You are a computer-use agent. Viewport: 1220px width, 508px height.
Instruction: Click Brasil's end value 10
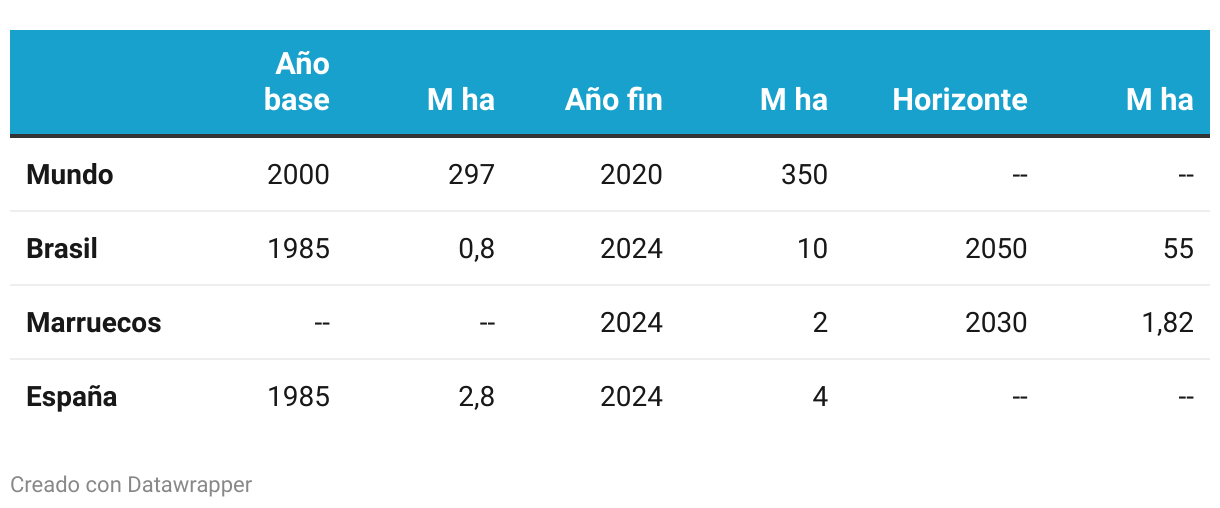(x=814, y=249)
